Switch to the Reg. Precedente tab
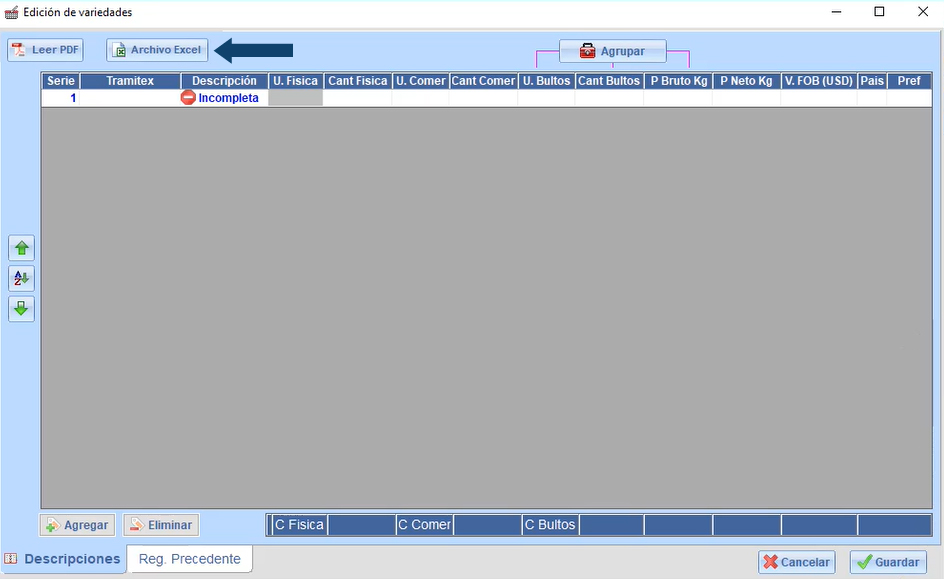Screen dimensions: 944x579 coord(189,558)
